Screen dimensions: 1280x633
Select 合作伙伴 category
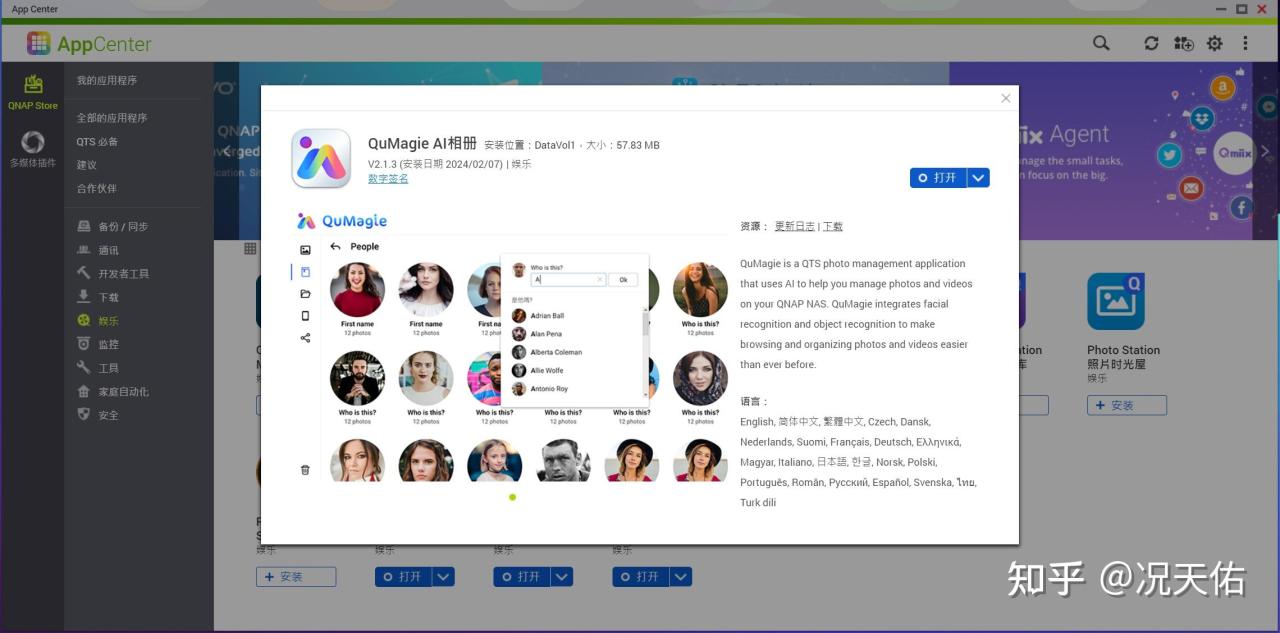tap(97, 189)
